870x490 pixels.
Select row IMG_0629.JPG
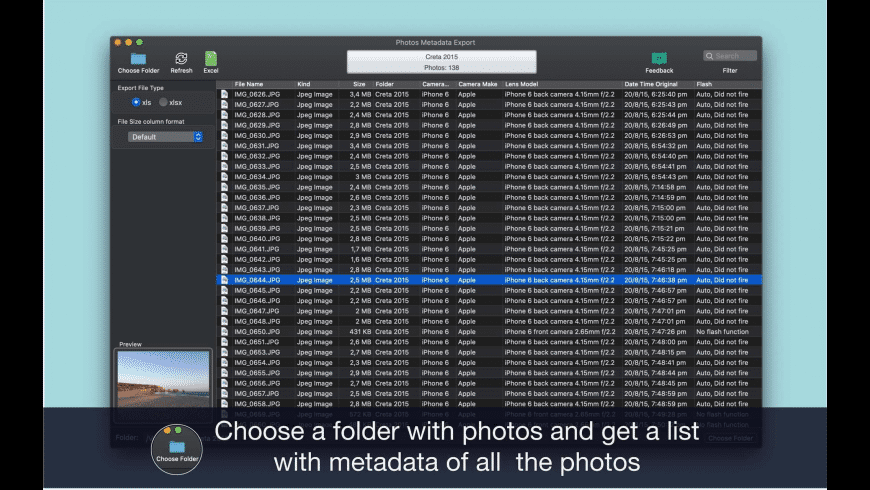[x=489, y=125]
